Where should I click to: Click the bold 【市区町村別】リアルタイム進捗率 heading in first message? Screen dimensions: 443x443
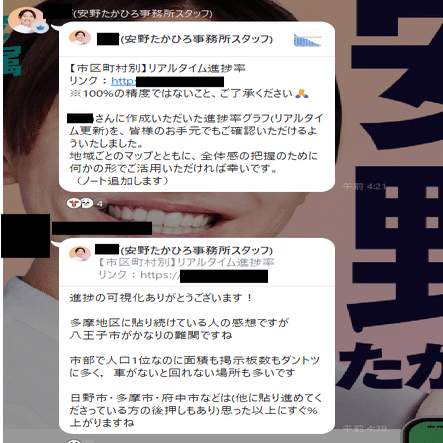(157, 68)
